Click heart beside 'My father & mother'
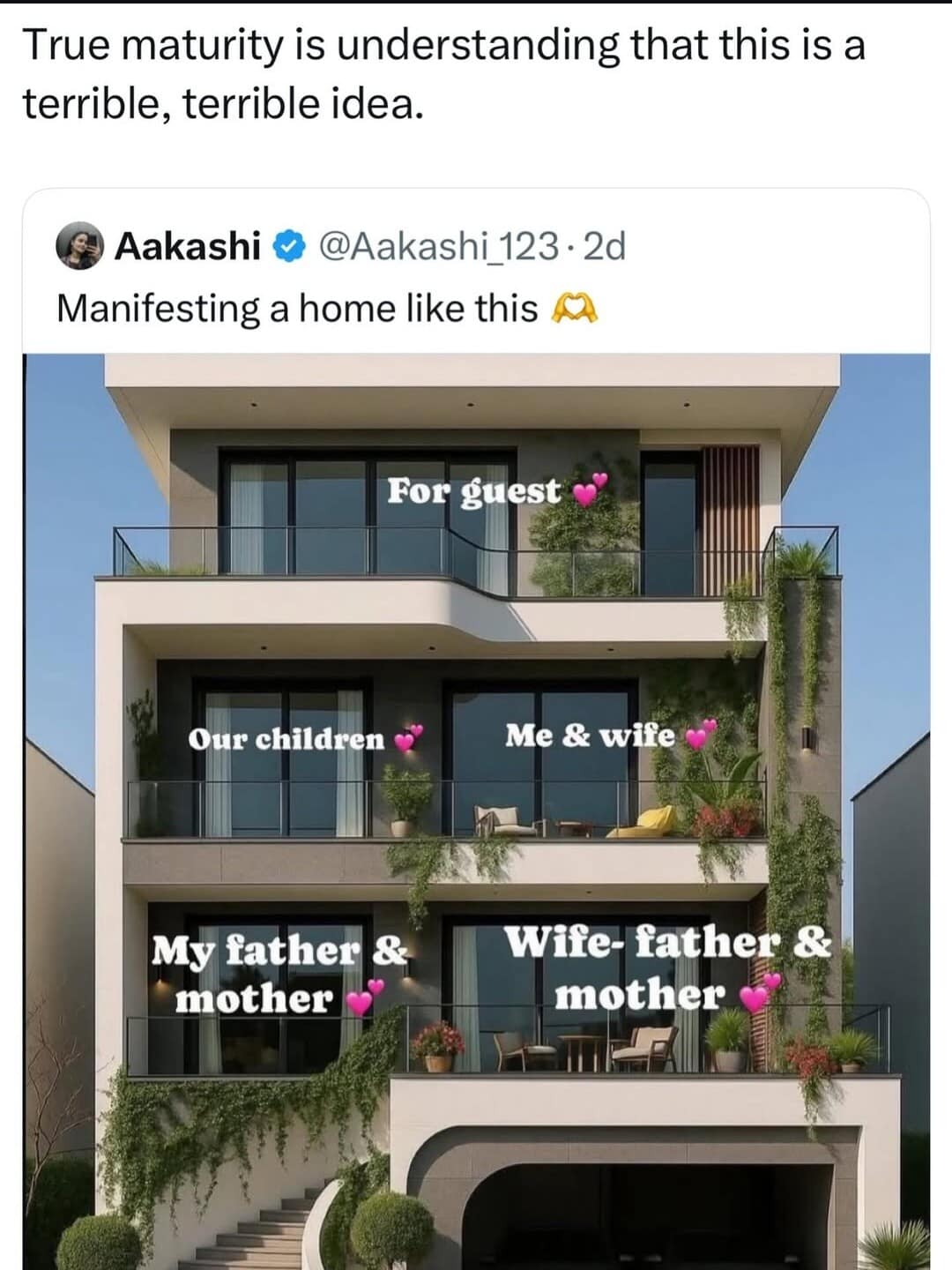This screenshot has width=952, height=1270. click(364, 999)
